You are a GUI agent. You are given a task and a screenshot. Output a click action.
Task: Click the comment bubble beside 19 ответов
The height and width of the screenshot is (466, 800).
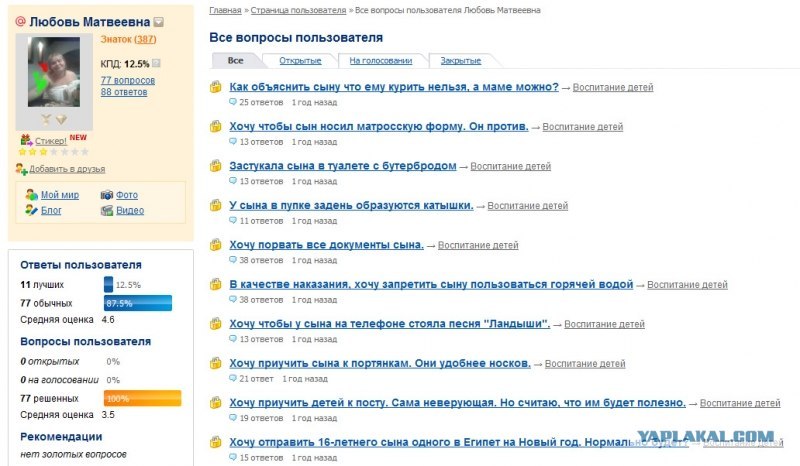pos(233,418)
